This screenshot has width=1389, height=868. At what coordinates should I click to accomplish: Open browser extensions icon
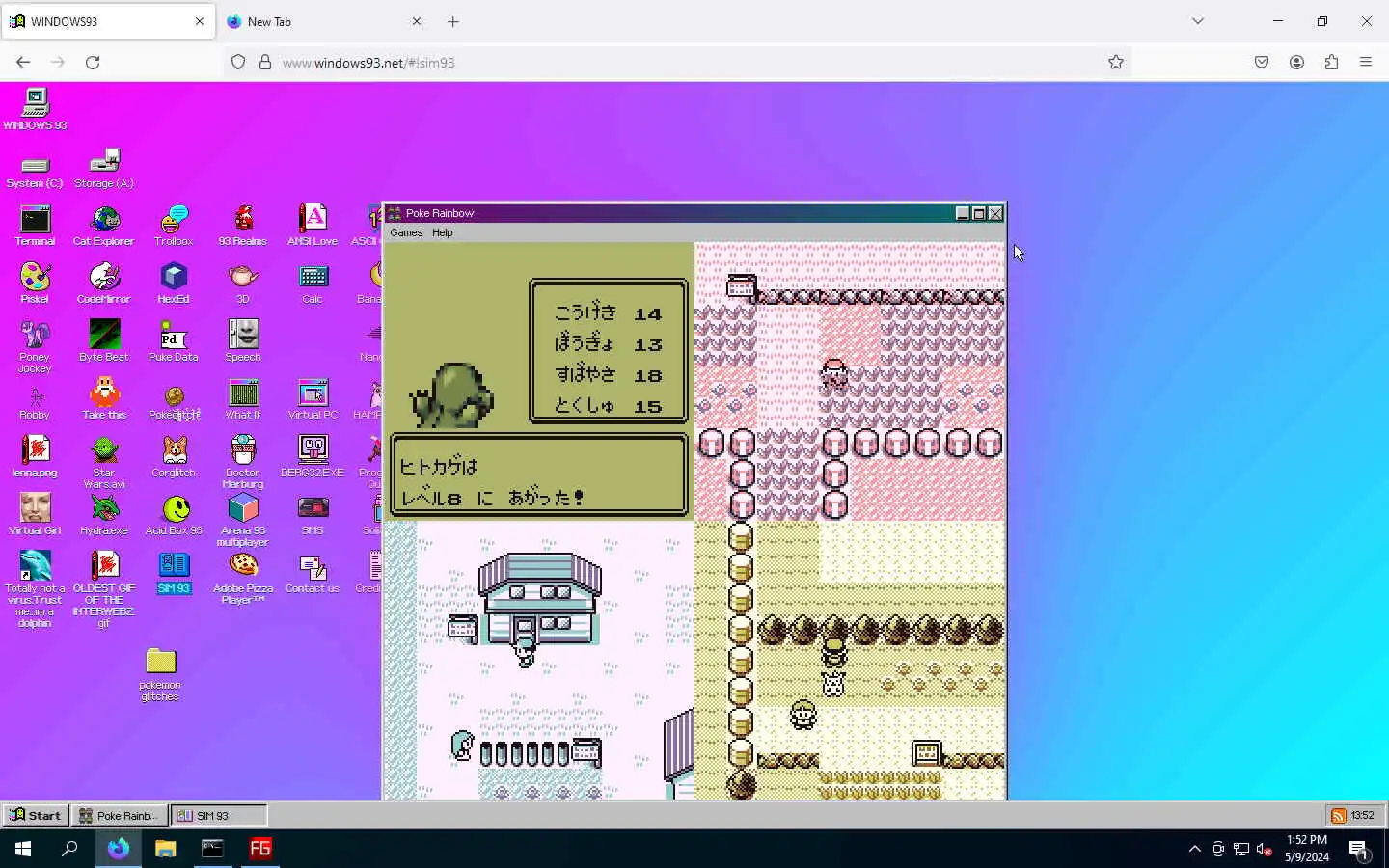click(1331, 62)
